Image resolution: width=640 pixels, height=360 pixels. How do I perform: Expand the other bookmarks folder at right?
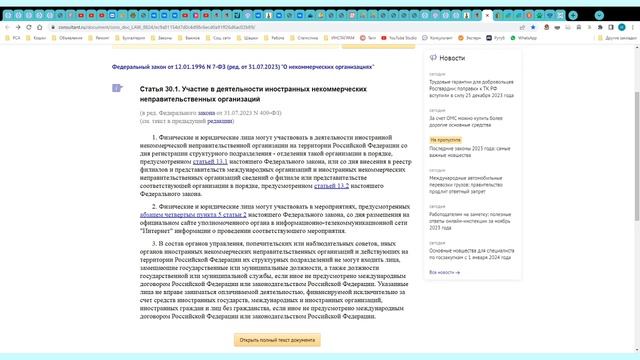pos(617,38)
